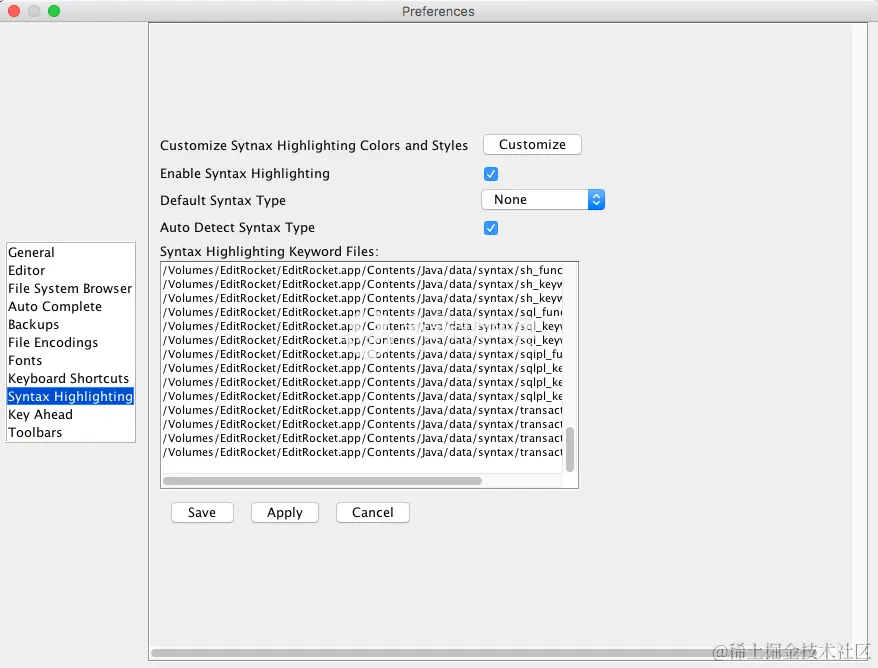Select Toolbars in the category list
878x668 pixels.
tap(70, 432)
